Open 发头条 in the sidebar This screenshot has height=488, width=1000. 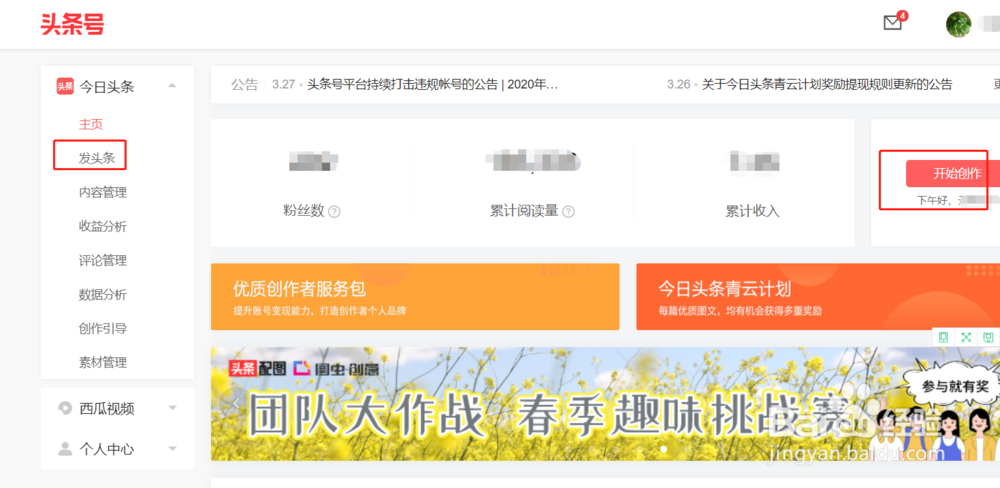point(97,158)
